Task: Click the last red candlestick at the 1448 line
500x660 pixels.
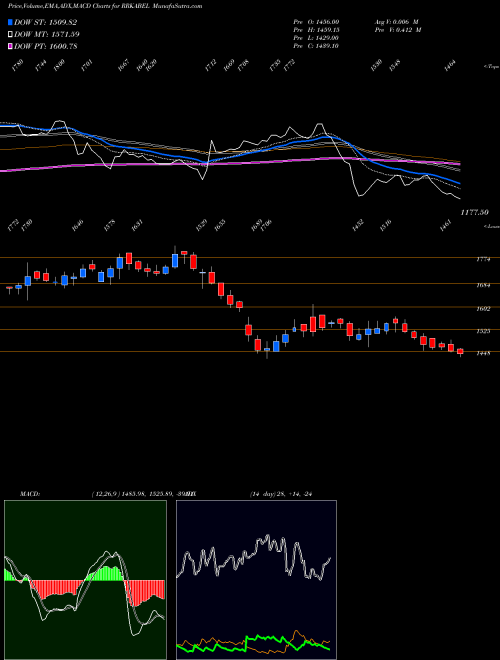Action: [x=460, y=351]
